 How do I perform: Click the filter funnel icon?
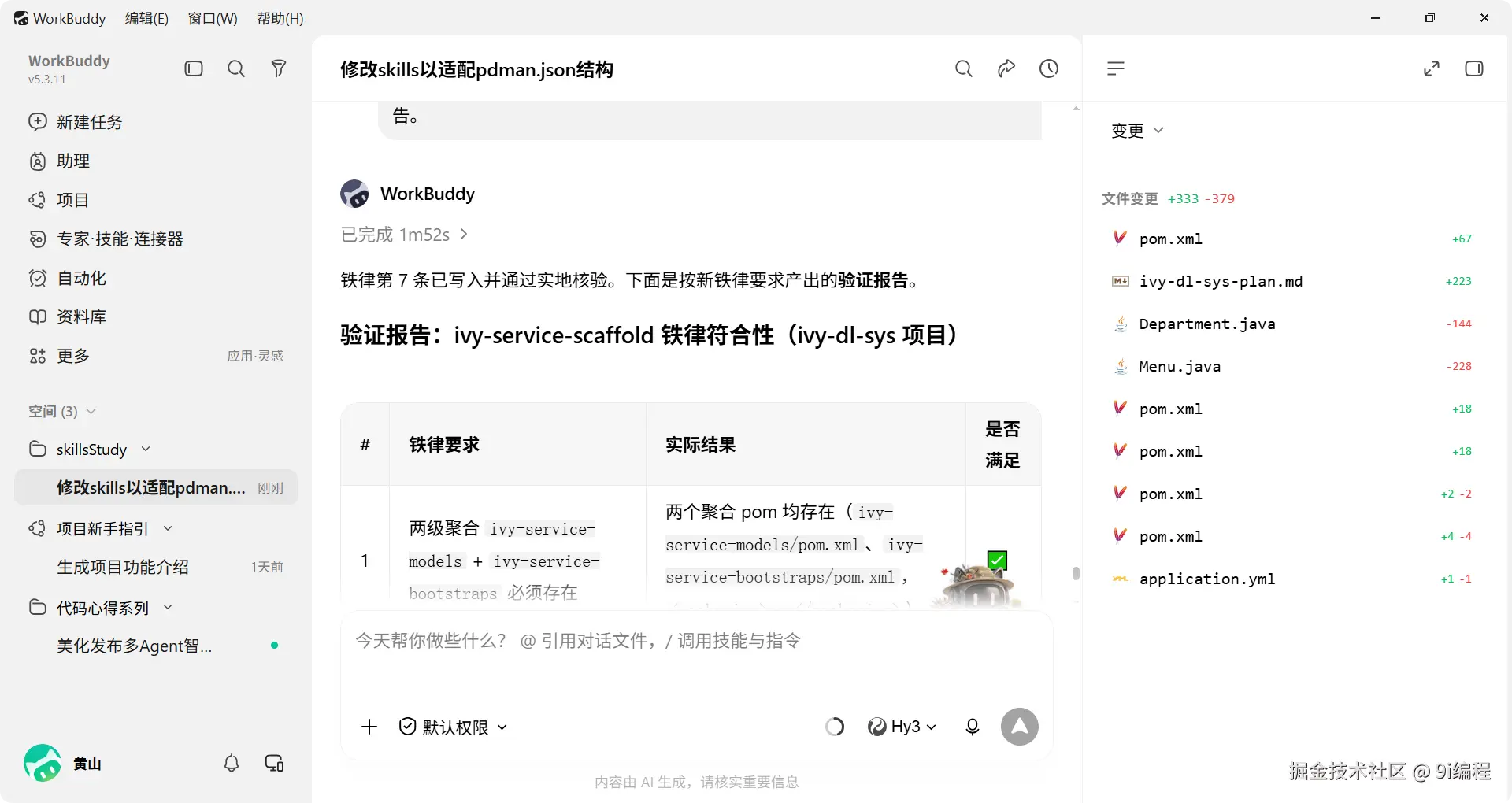click(x=278, y=68)
